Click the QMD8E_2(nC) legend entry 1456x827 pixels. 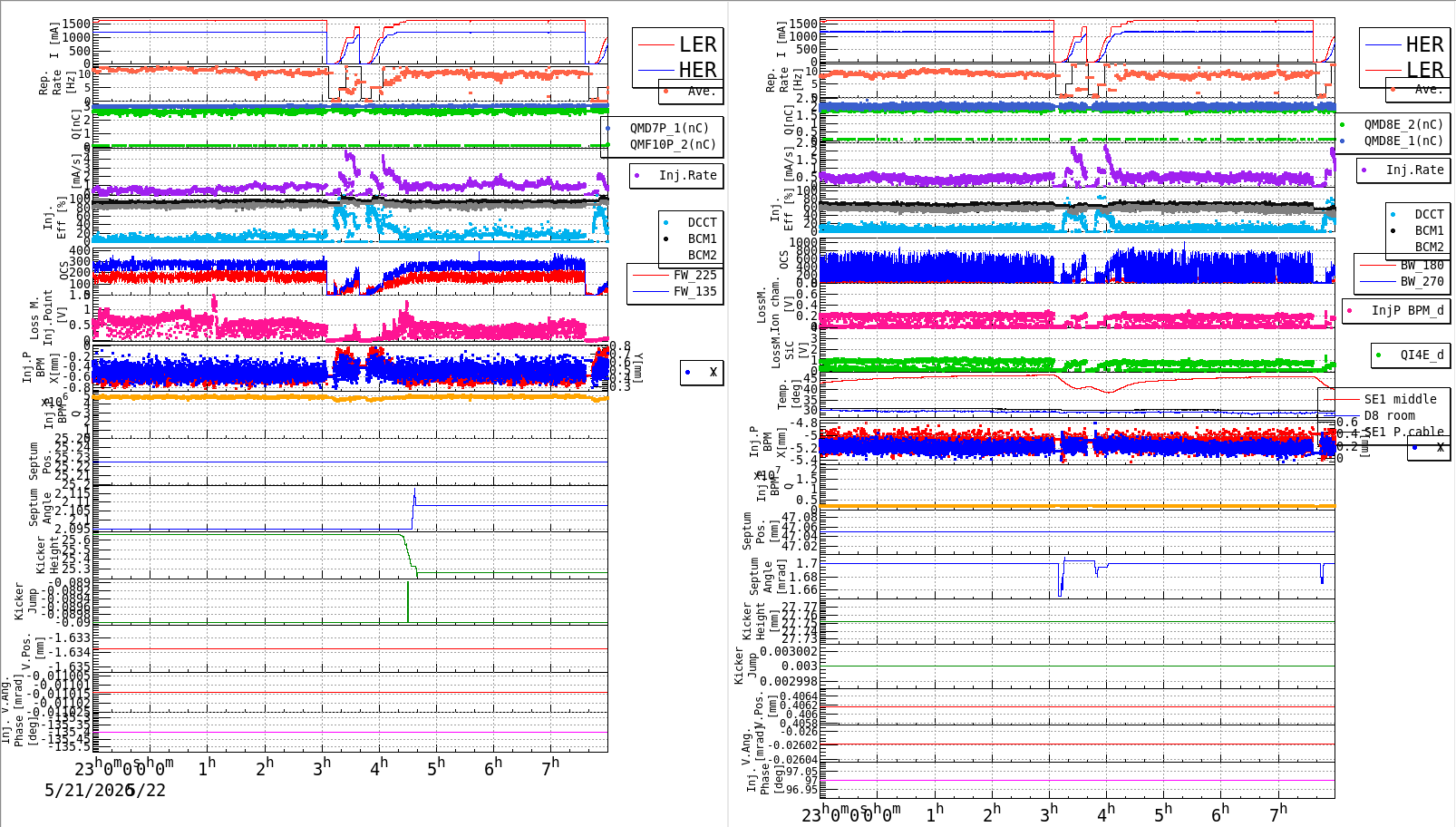1403,124
